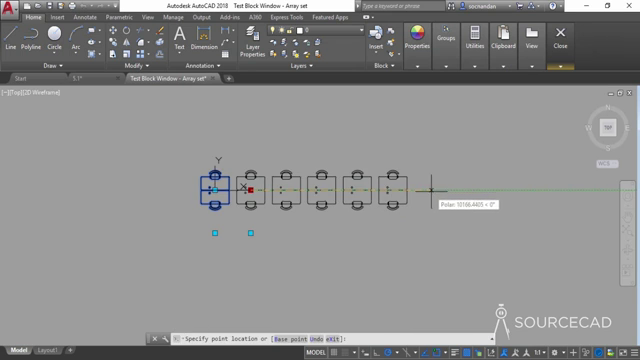The width and height of the screenshot is (640, 360).
Task: Click the search keyword input field
Action: tap(402, 6)
